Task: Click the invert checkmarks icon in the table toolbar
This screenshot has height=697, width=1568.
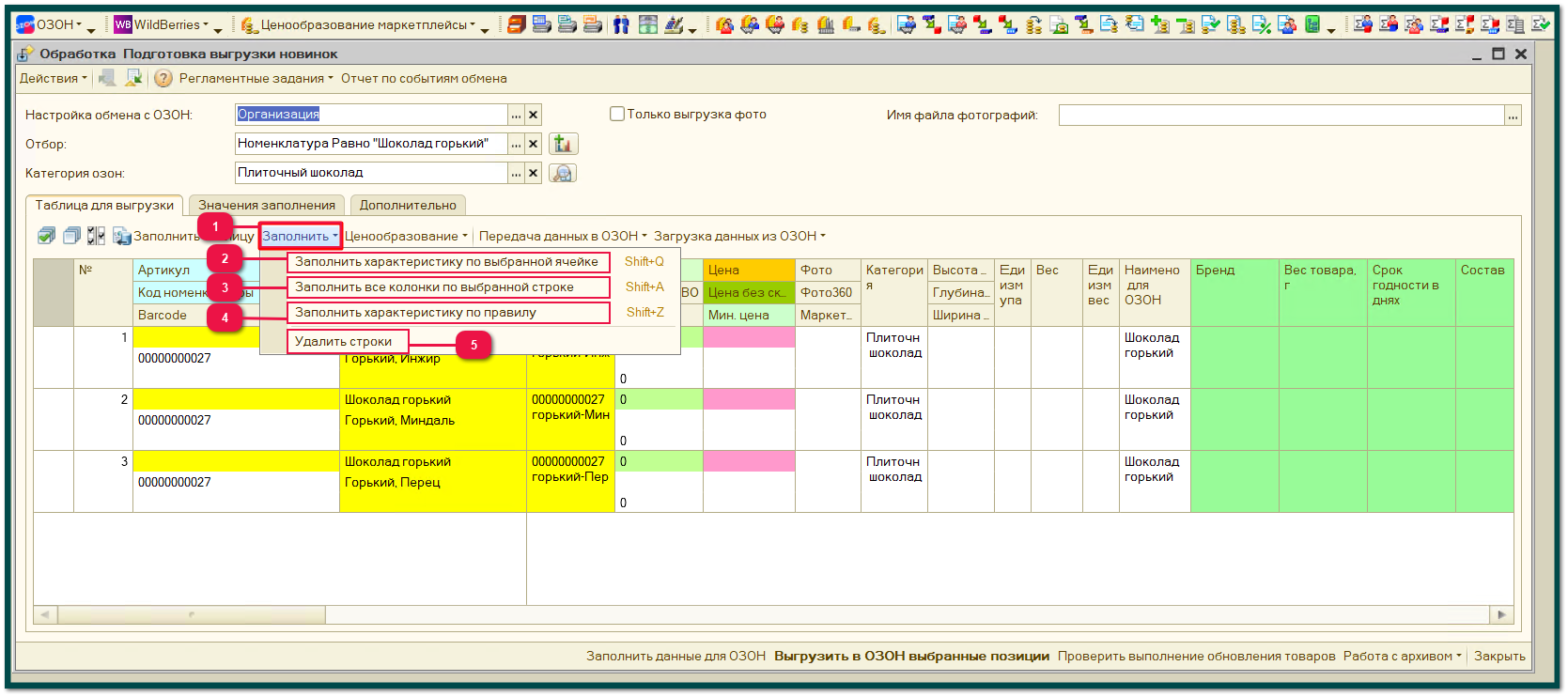Action: tap(96, 236)
